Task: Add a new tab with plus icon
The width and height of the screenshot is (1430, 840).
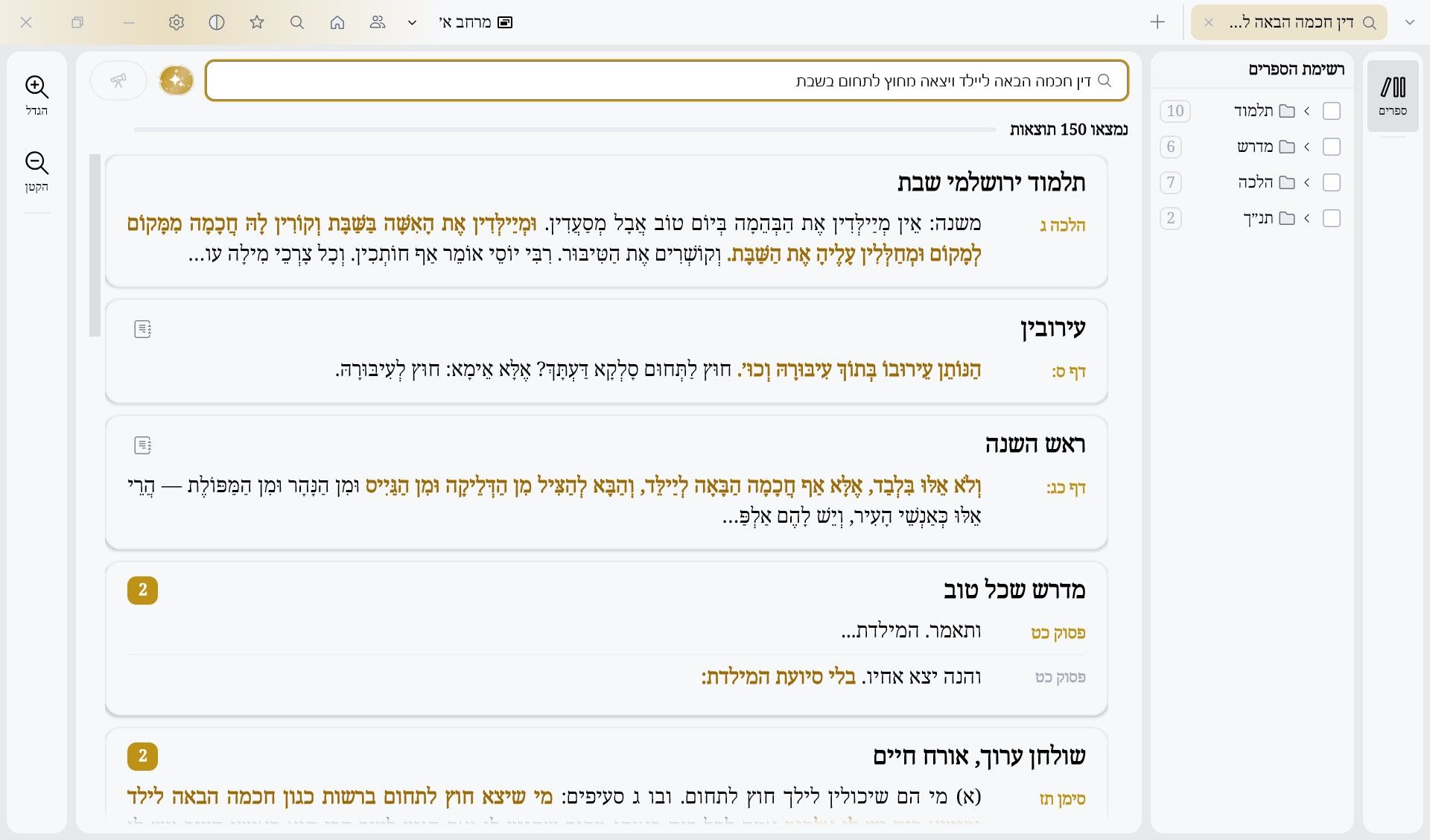Action: [x=1157, y=22]
